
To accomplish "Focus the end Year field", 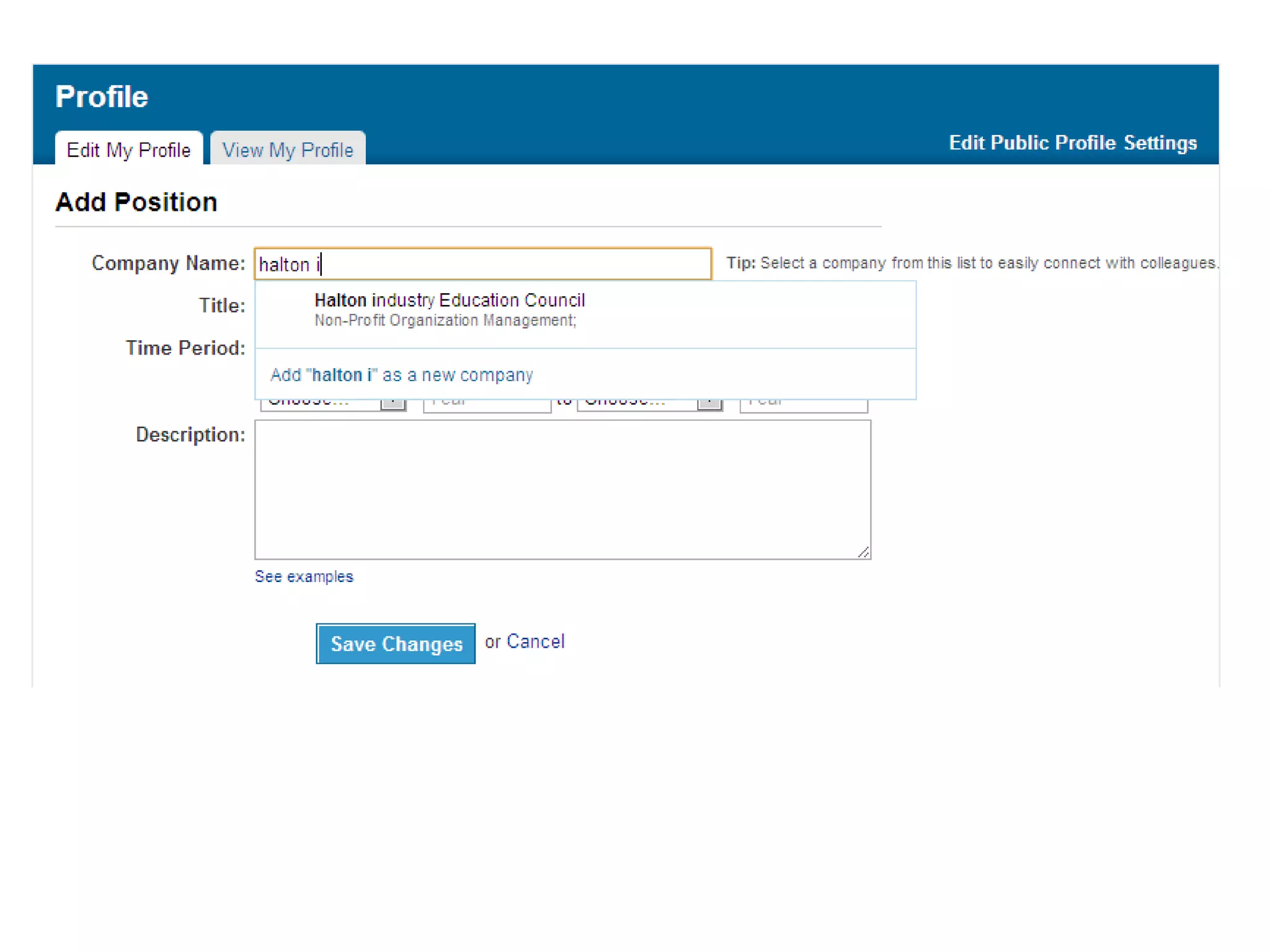I will 803,405.
